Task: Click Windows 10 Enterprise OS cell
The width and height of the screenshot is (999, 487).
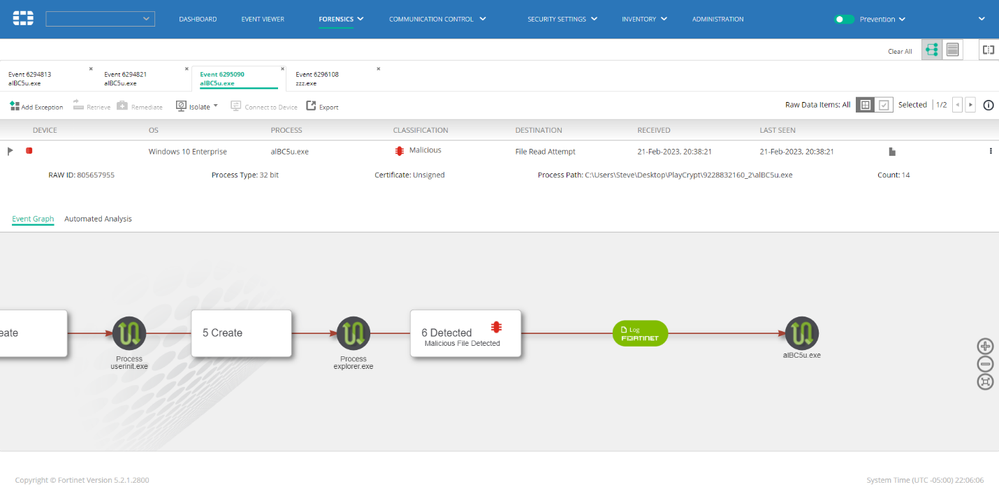Action: click(187, 152)
